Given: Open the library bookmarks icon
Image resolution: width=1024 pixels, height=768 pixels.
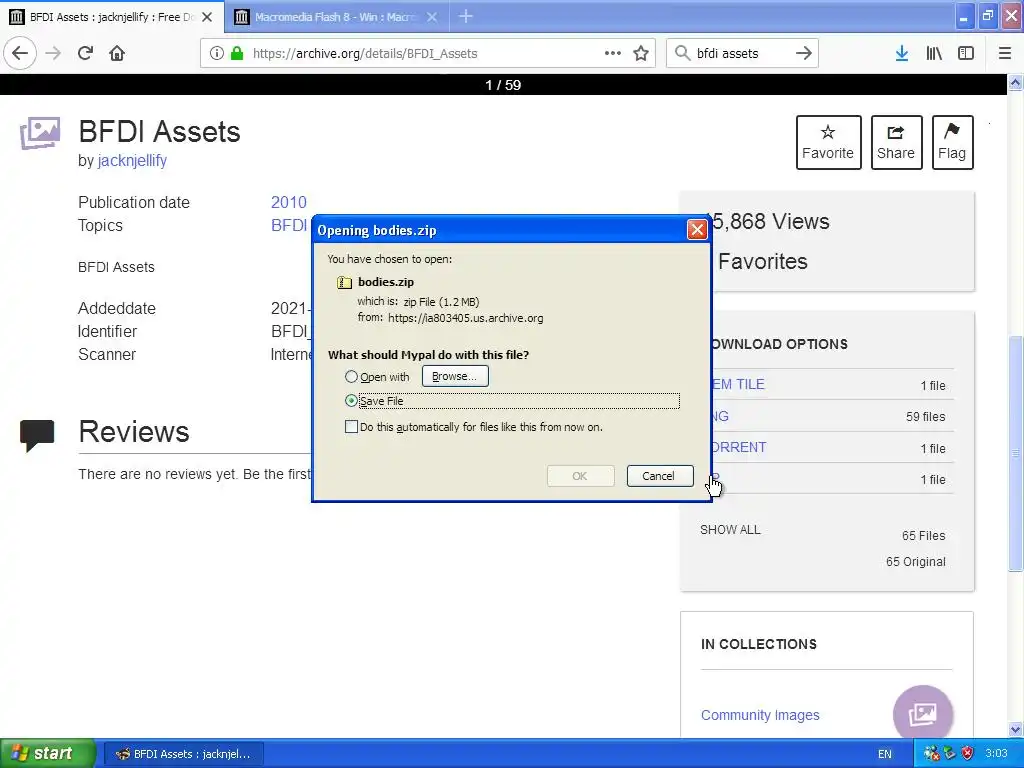Looking at the screenshot, I should tap(934, 53).
